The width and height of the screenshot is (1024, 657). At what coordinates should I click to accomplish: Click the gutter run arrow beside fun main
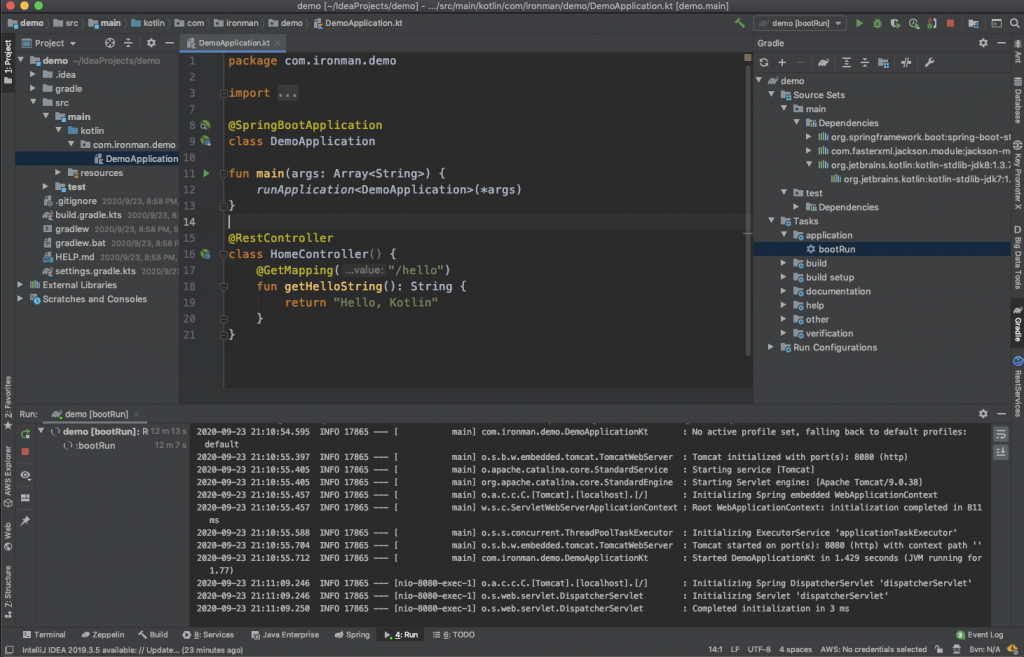click(207, 173)
